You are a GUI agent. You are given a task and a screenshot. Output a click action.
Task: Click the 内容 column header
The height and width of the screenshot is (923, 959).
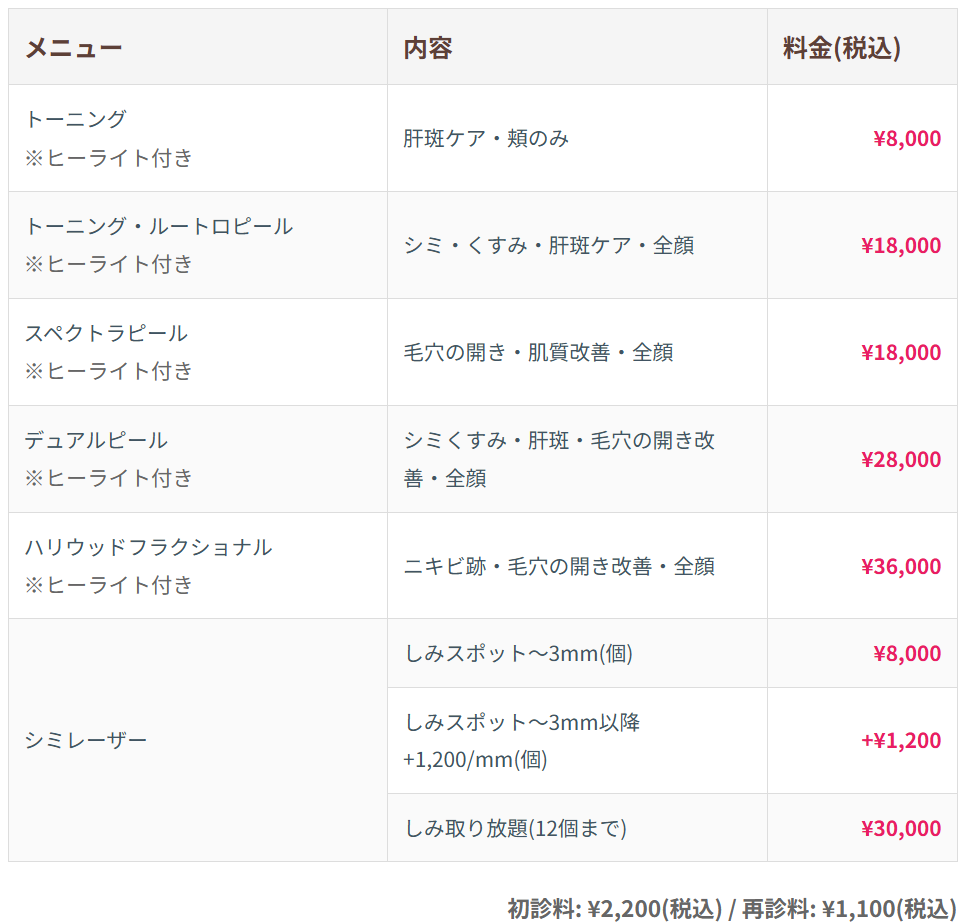pos(428,48)
